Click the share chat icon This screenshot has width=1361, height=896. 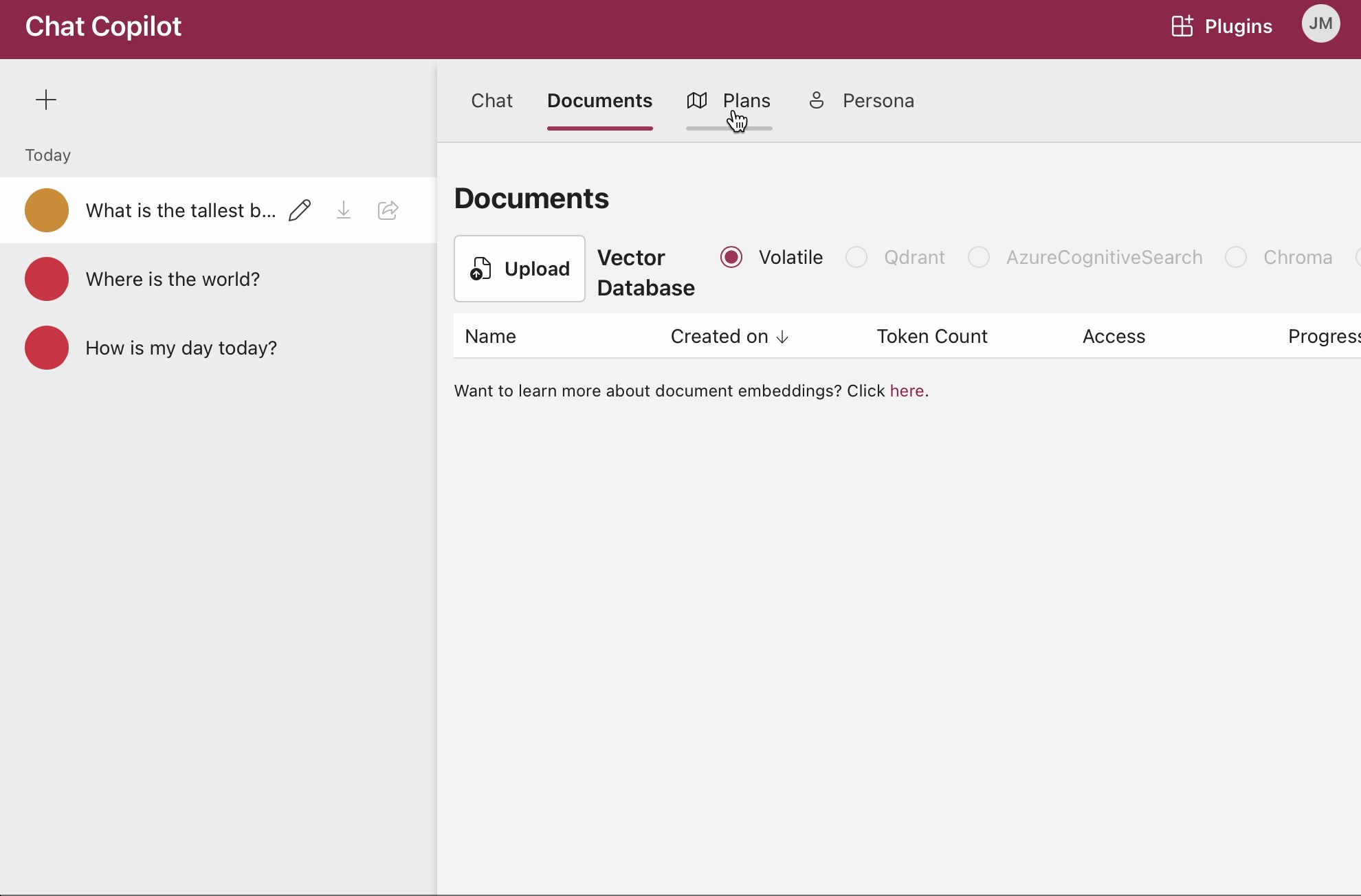(388, 210)
